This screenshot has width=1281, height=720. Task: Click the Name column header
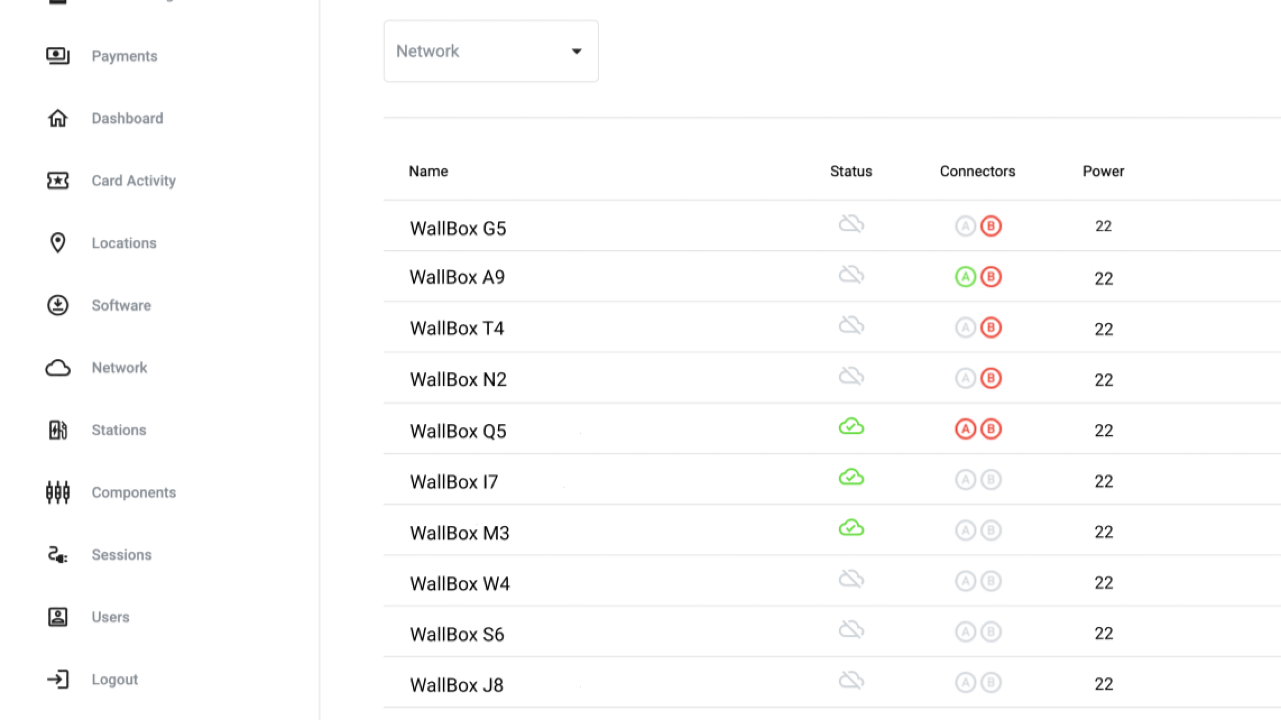[x=428, y=171]
